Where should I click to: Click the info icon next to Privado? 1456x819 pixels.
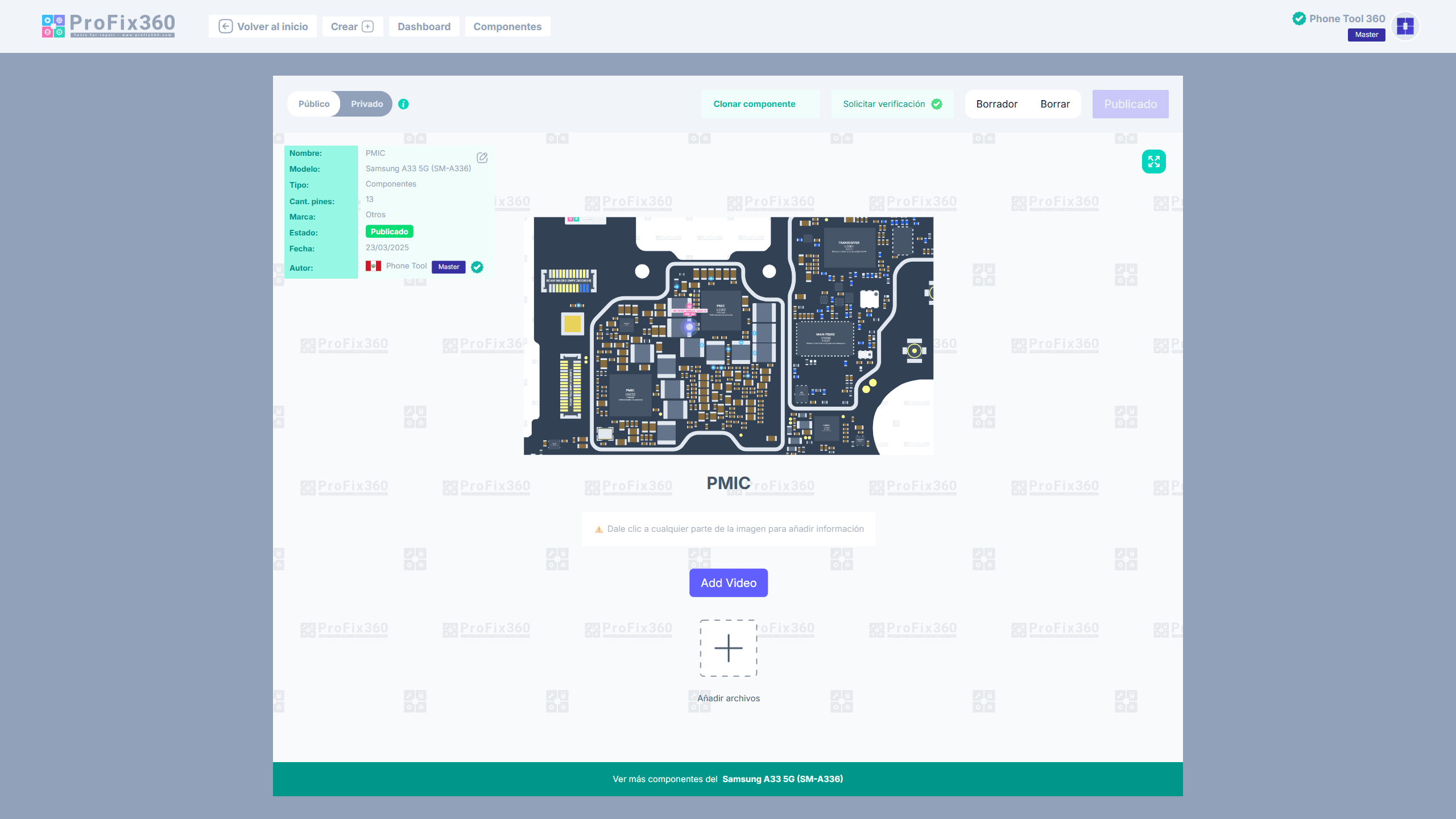coord(403,104)
